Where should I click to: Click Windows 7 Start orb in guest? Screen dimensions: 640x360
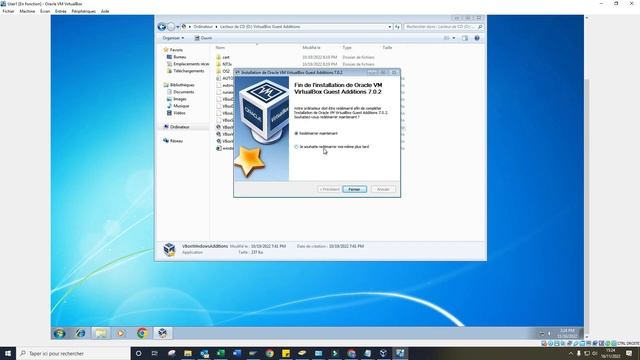pyautogui.click(x=60, y=333)
